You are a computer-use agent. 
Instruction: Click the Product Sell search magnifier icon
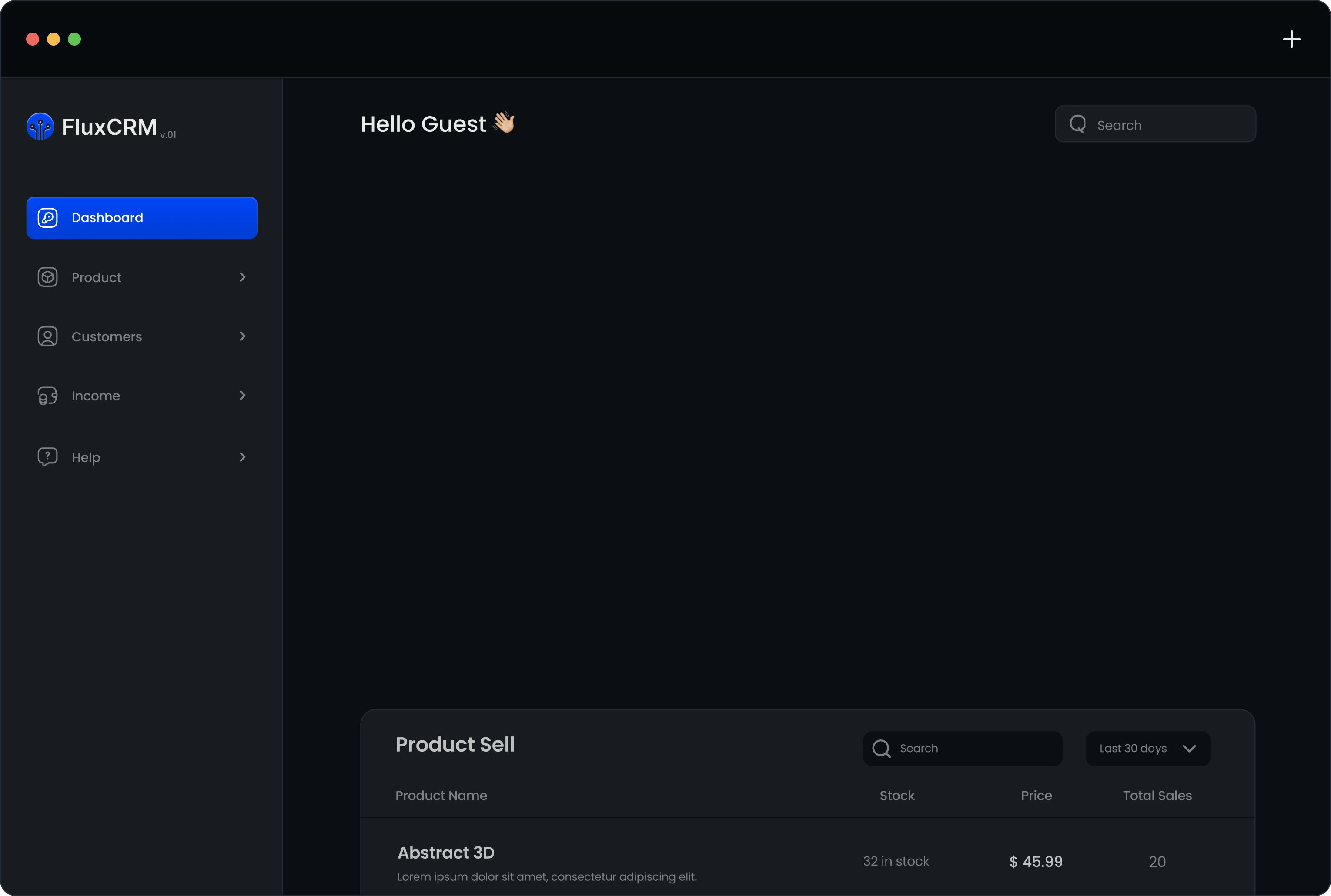(x=881, y=749)
